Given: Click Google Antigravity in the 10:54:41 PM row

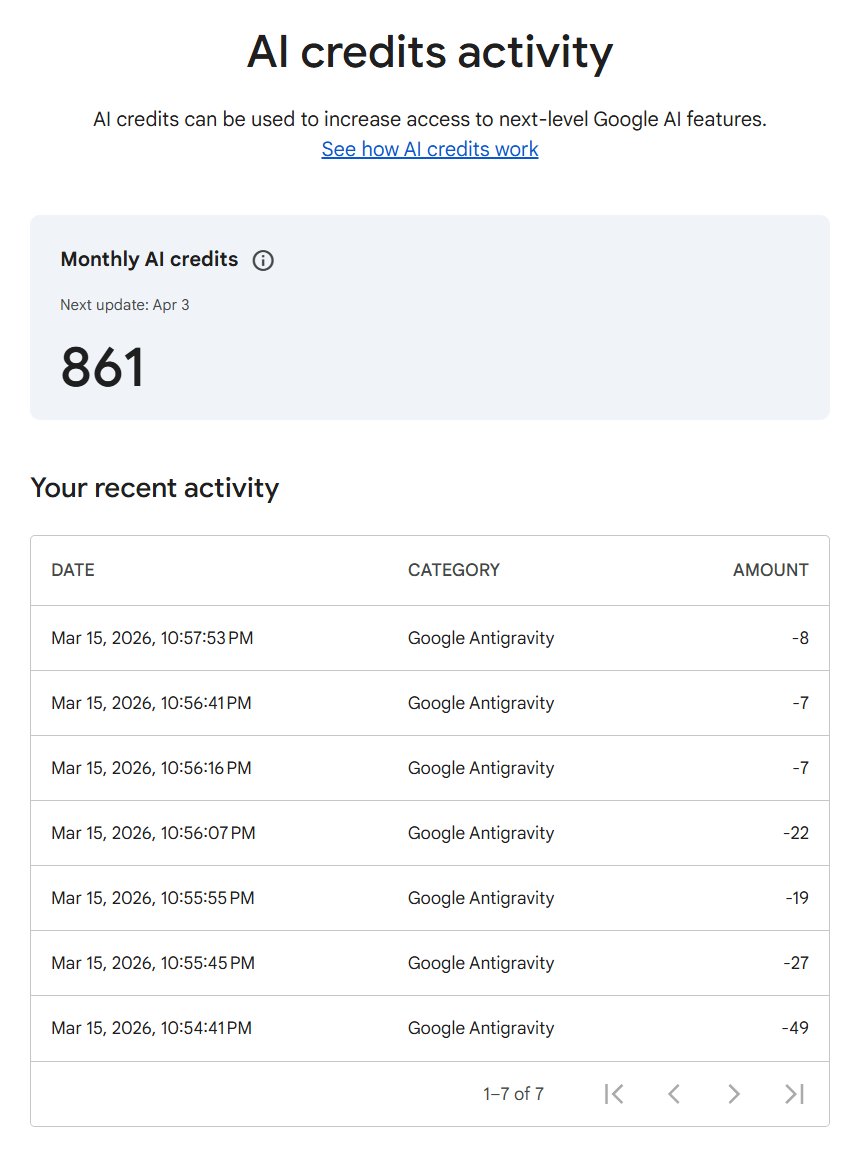Looking at the screenshot, I should pyautogui.click(x=481, y=1029).
